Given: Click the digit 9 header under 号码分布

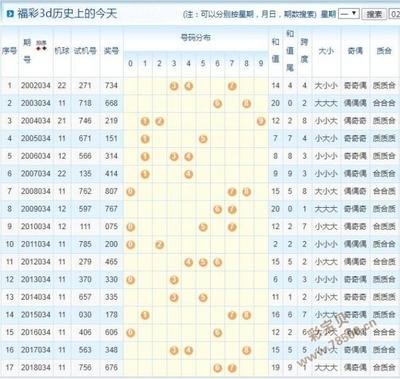Looking at the screenshot, I should coord(261,64).
